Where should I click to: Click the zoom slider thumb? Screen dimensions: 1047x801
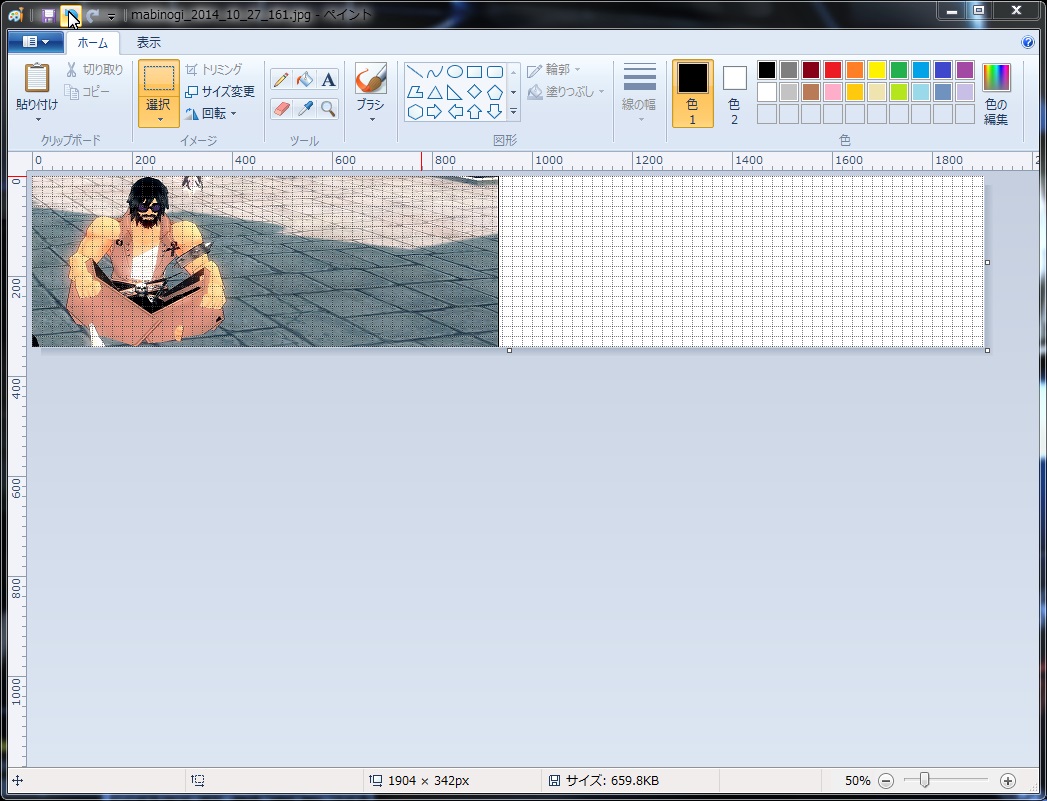click(924, 780)
